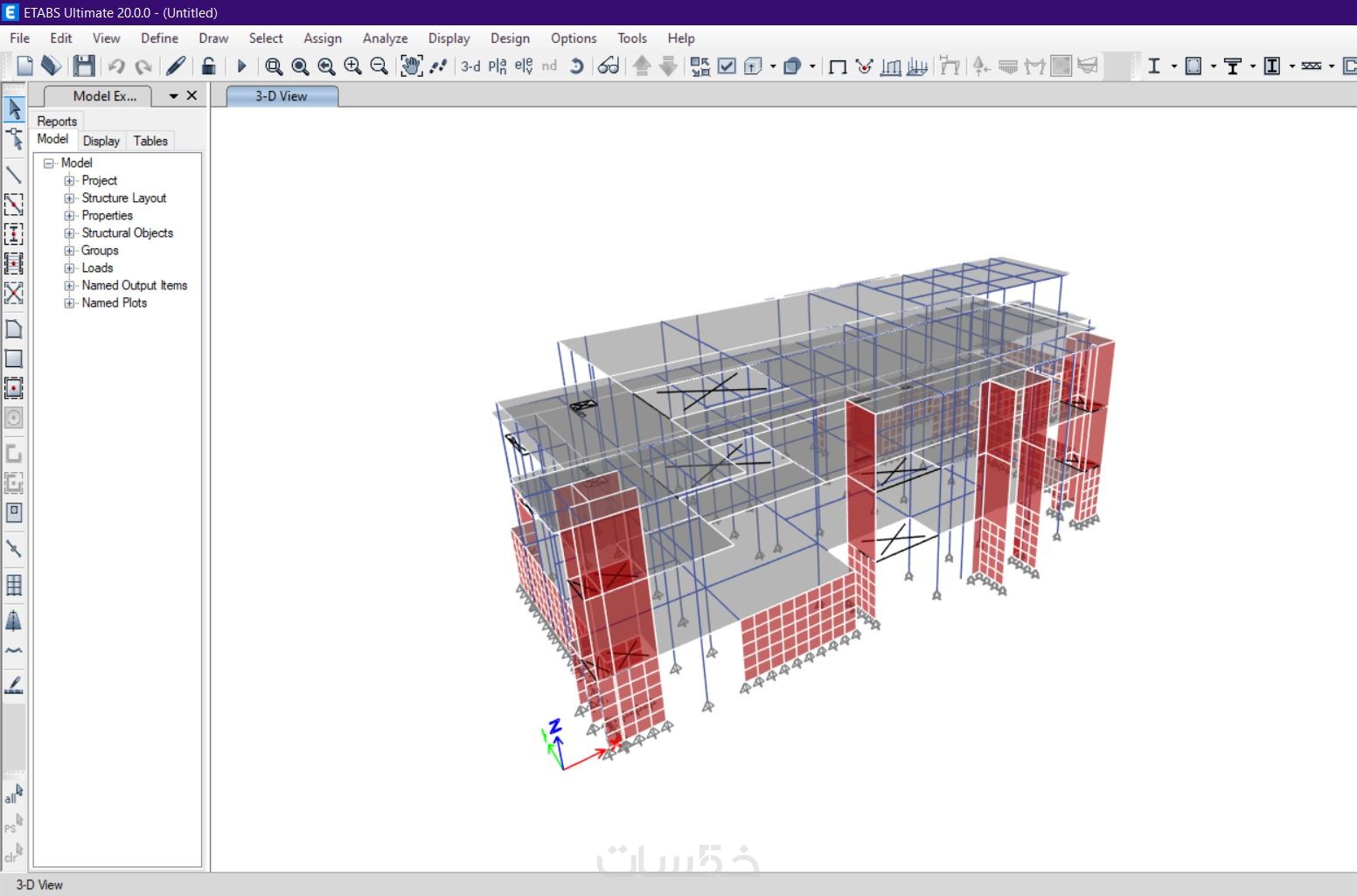Screen dimensions: 1357x896
Task: Open the Design menu
Action: [510, 38]
